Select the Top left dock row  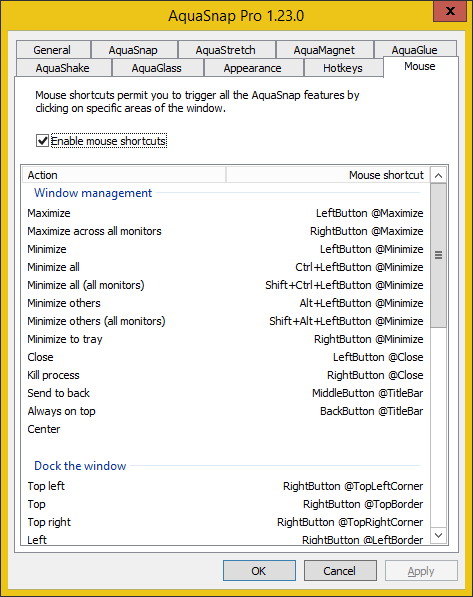click(225, 486)
